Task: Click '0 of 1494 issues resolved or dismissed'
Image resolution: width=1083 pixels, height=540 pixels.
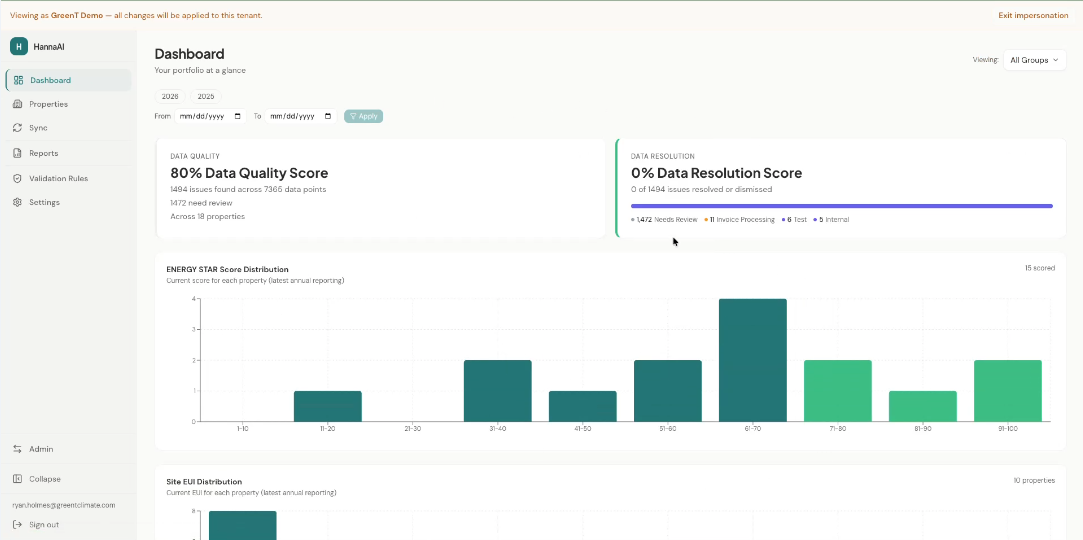Action: pyautogui.click(x=701, y=189)
